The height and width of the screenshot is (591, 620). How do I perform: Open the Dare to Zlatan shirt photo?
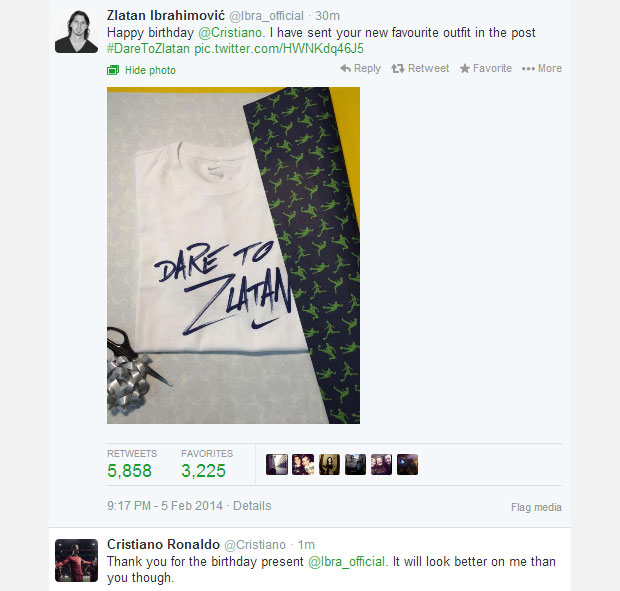pos(233,255)
